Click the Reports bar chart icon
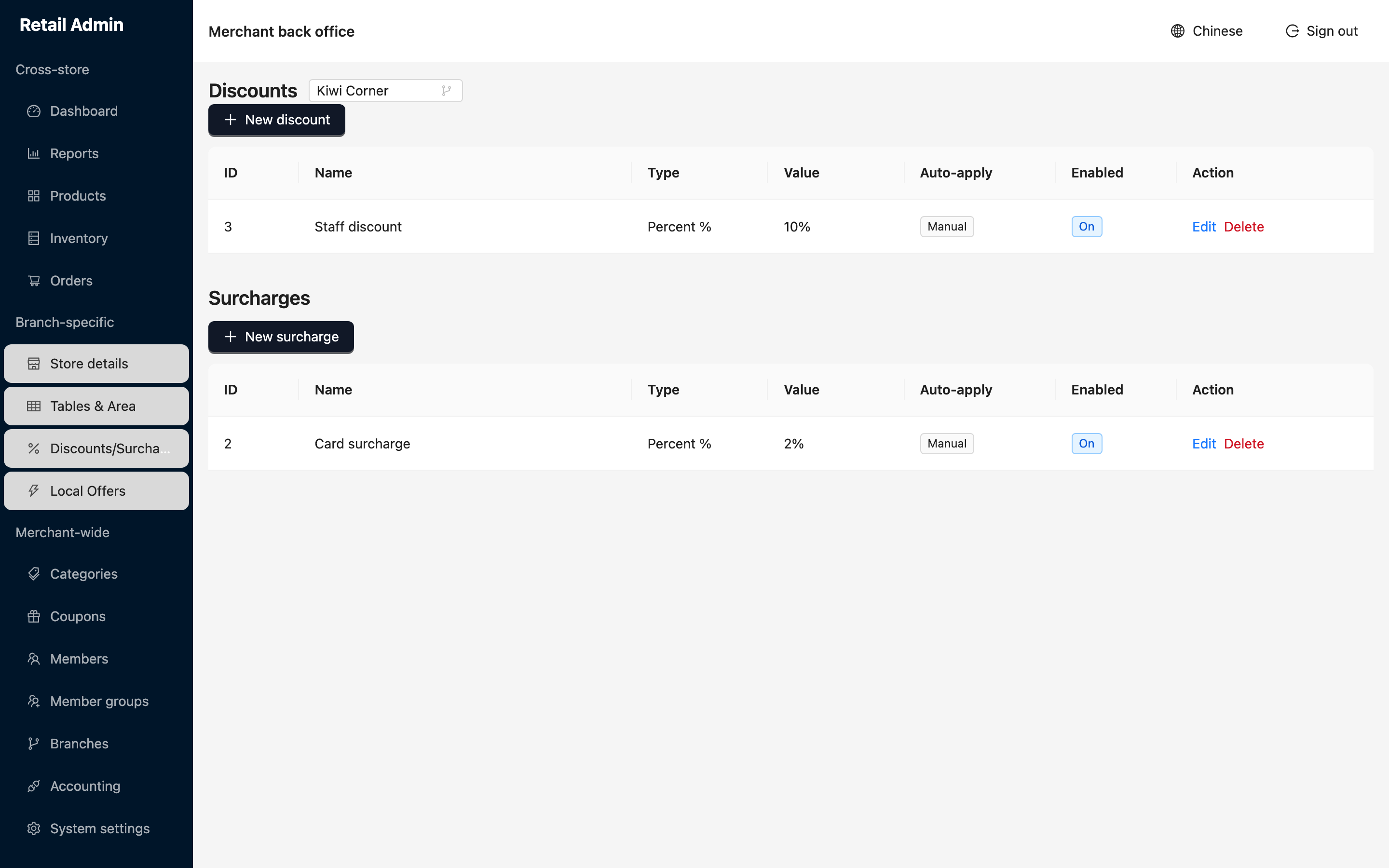Viewport: 1389px width, 868px height. (34, 153)
